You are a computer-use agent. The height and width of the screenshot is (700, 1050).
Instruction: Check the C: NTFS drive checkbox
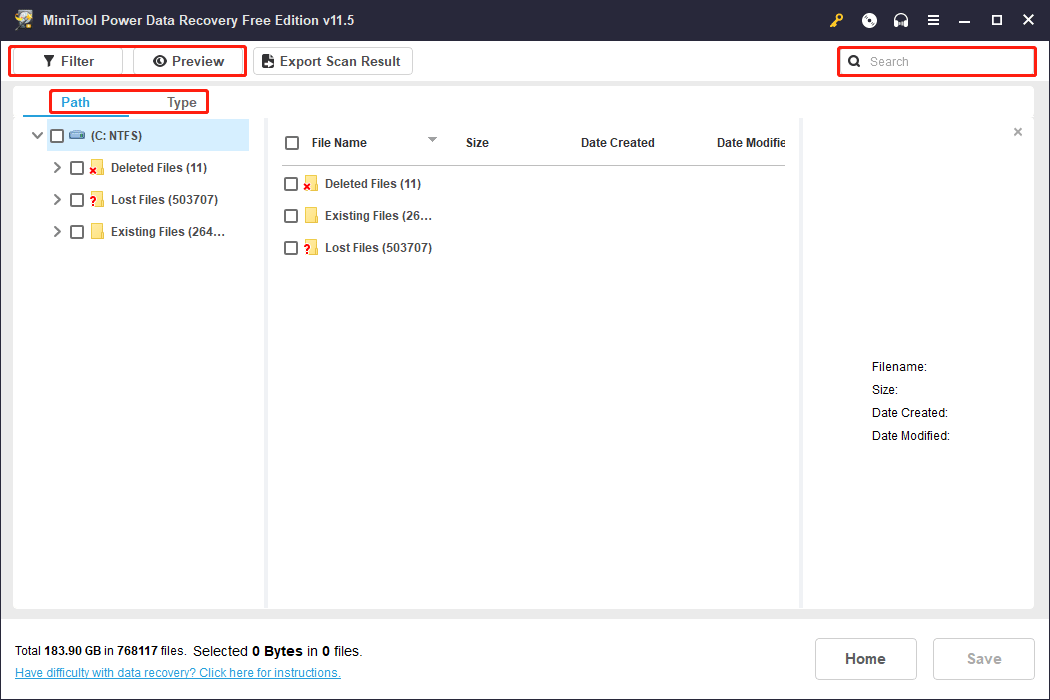coord(57,136)
